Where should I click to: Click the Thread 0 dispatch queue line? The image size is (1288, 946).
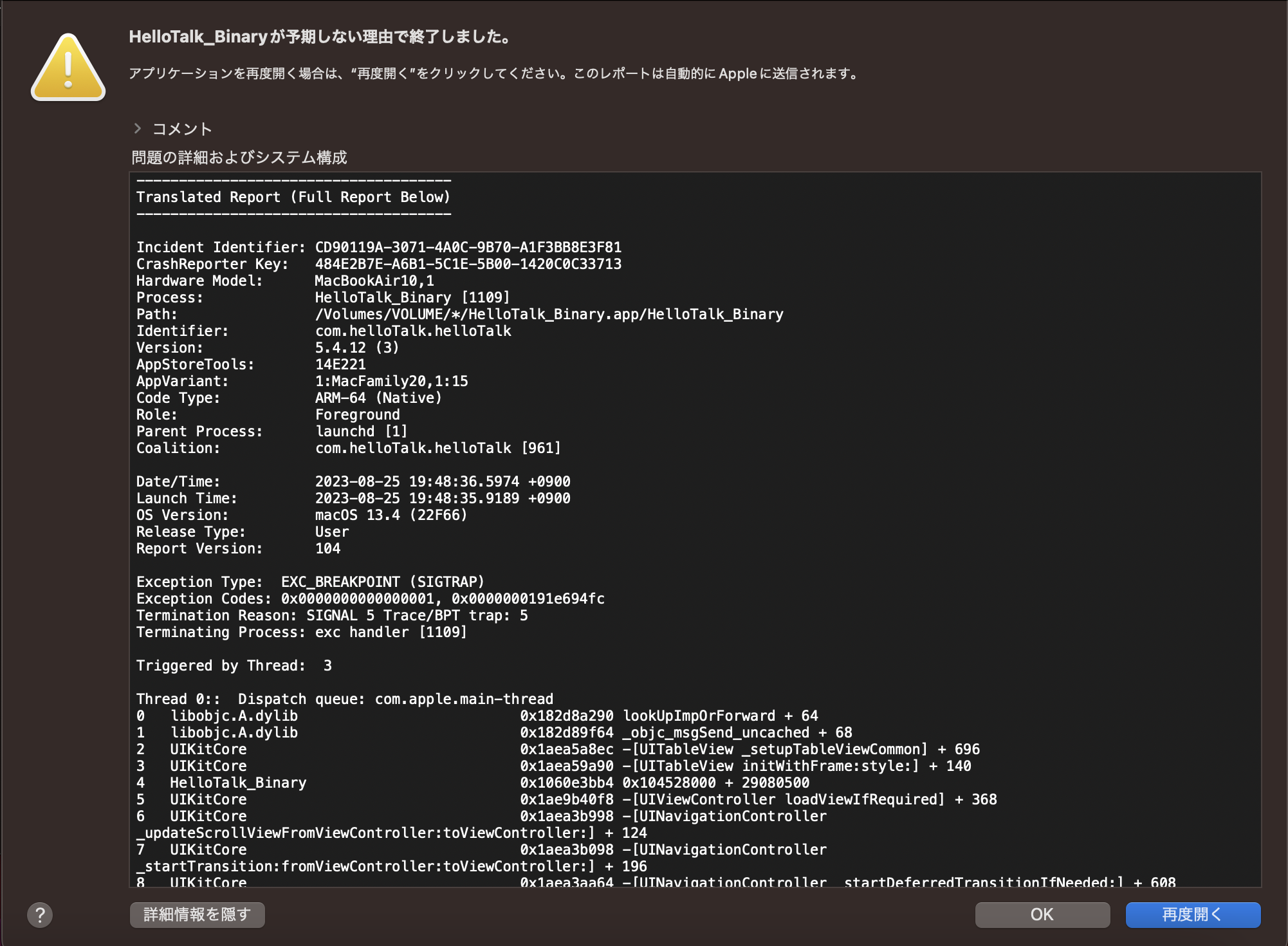pos(344,699)
